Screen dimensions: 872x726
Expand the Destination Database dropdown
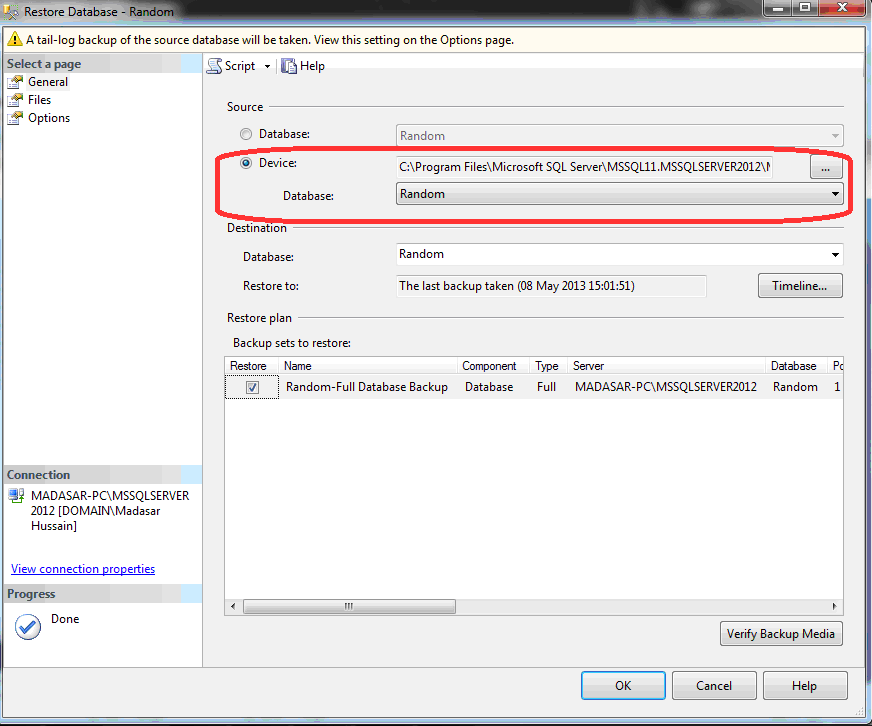[x=835, y=254]
